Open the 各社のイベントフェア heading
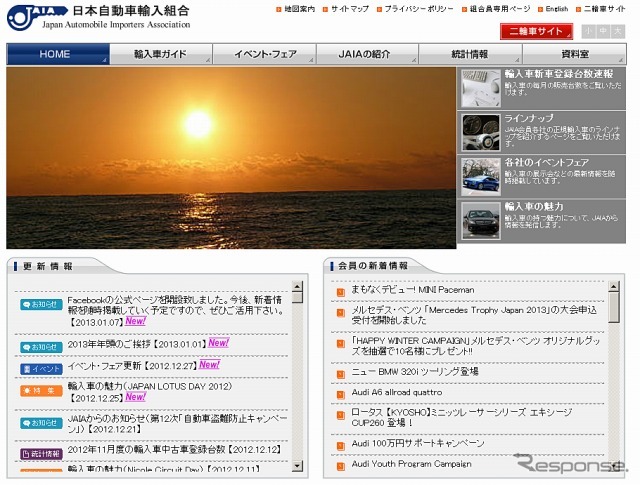The height and width of the screenshot is (485, 640). coord(547,162)
